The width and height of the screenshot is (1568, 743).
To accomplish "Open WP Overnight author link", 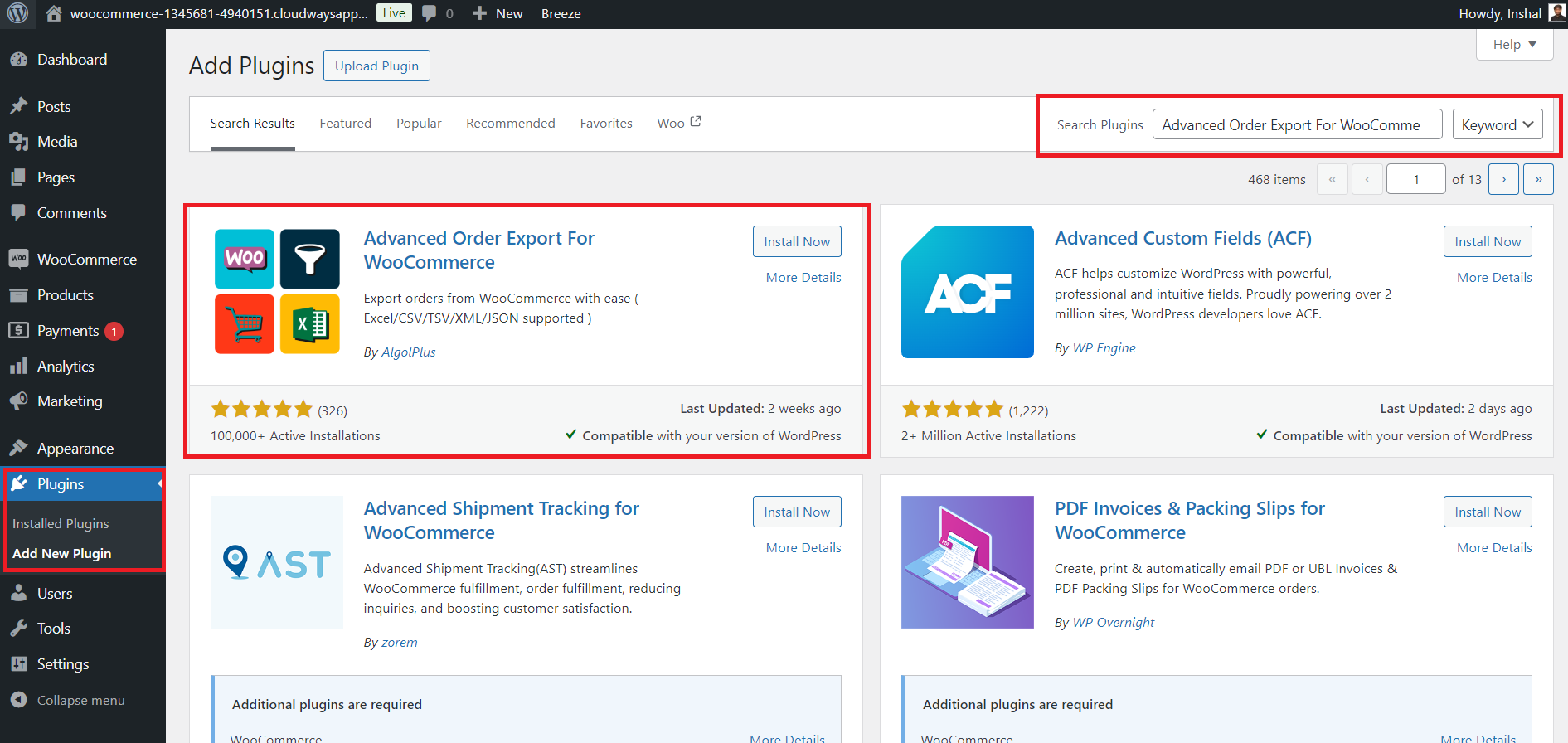I will (1114, 622).
